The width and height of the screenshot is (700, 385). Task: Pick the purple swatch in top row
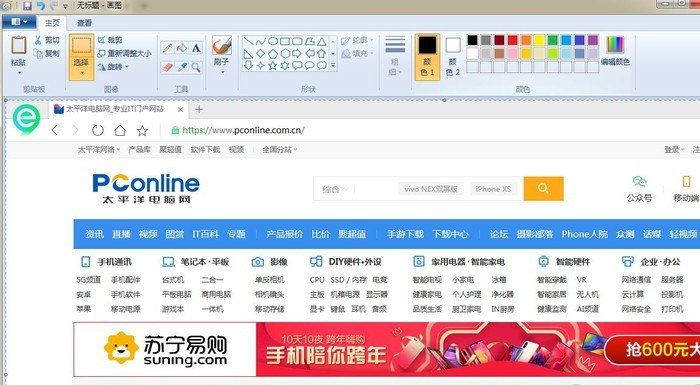(x=593, y=40)
